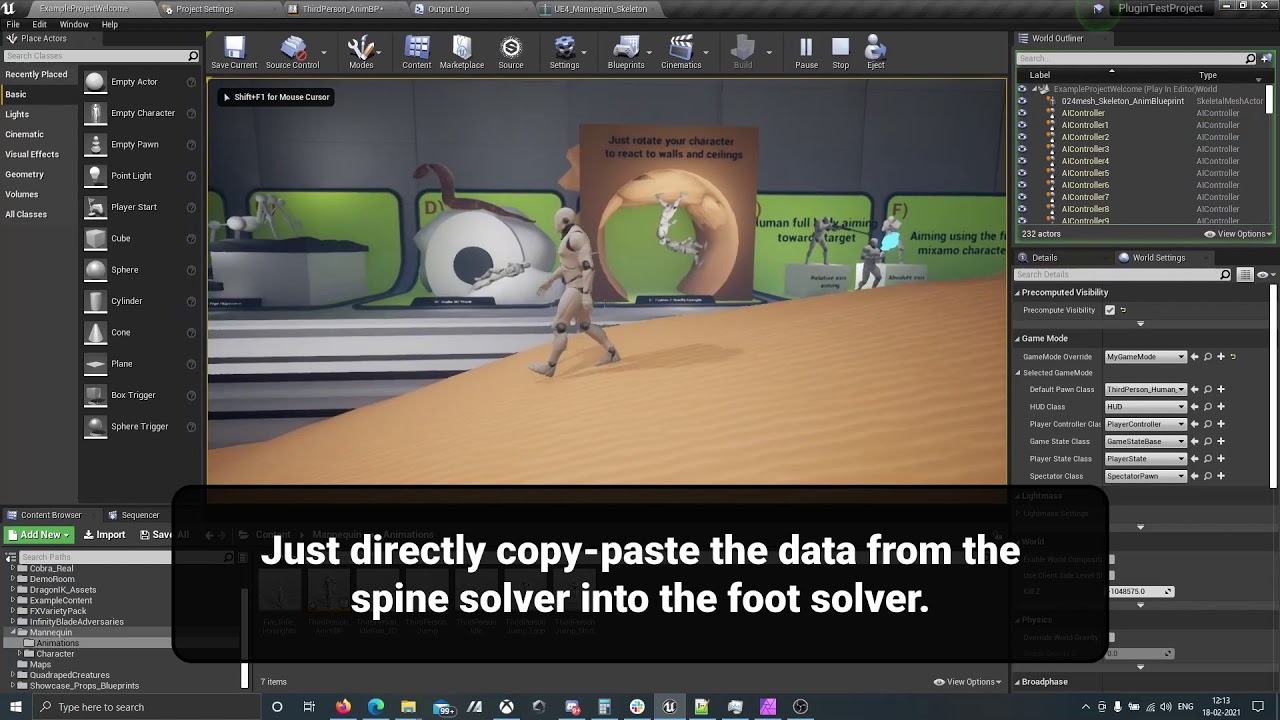Select the Cone shape actor
The width and height of the screenshot is (1280, 720).
coord(140,332)
